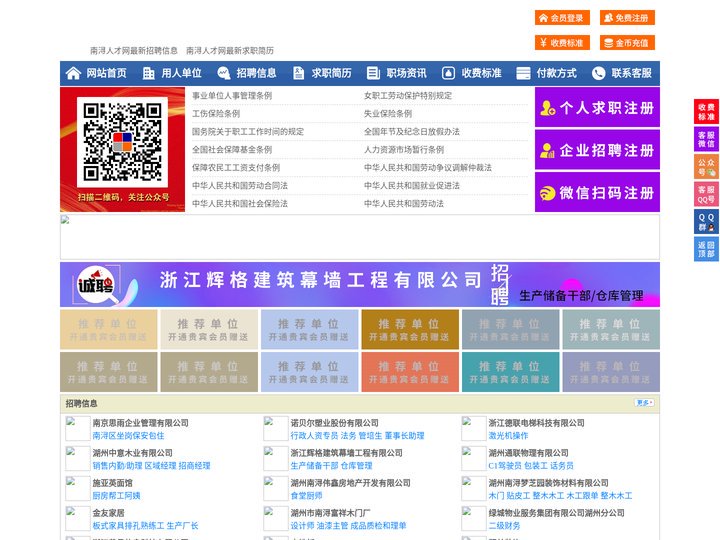This screenshot has height=540, width=720.
Task: Click chat icon beside 招聘信息
Action: pyautogui.click(x=224, y=73)
